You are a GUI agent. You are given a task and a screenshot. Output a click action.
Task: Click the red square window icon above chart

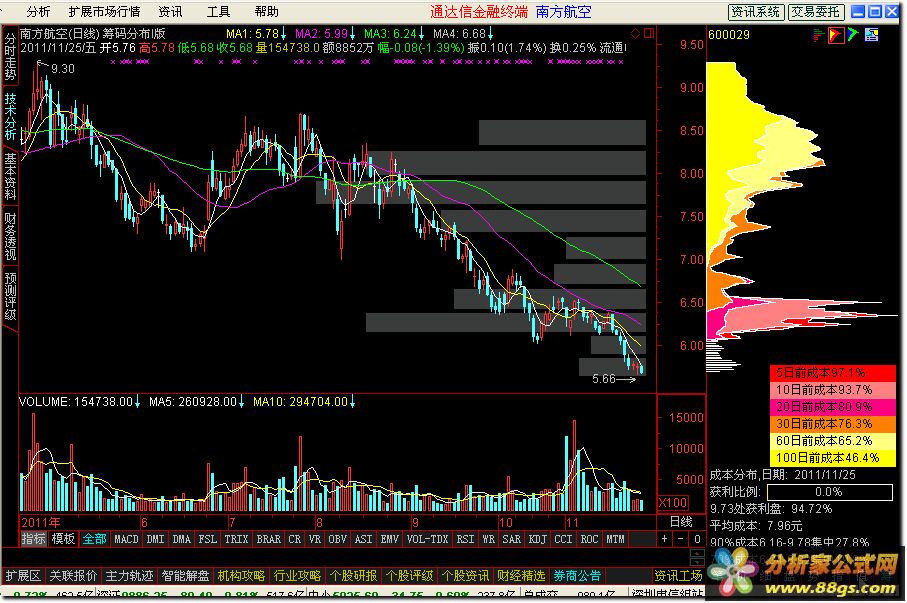(x=649, y=34)
